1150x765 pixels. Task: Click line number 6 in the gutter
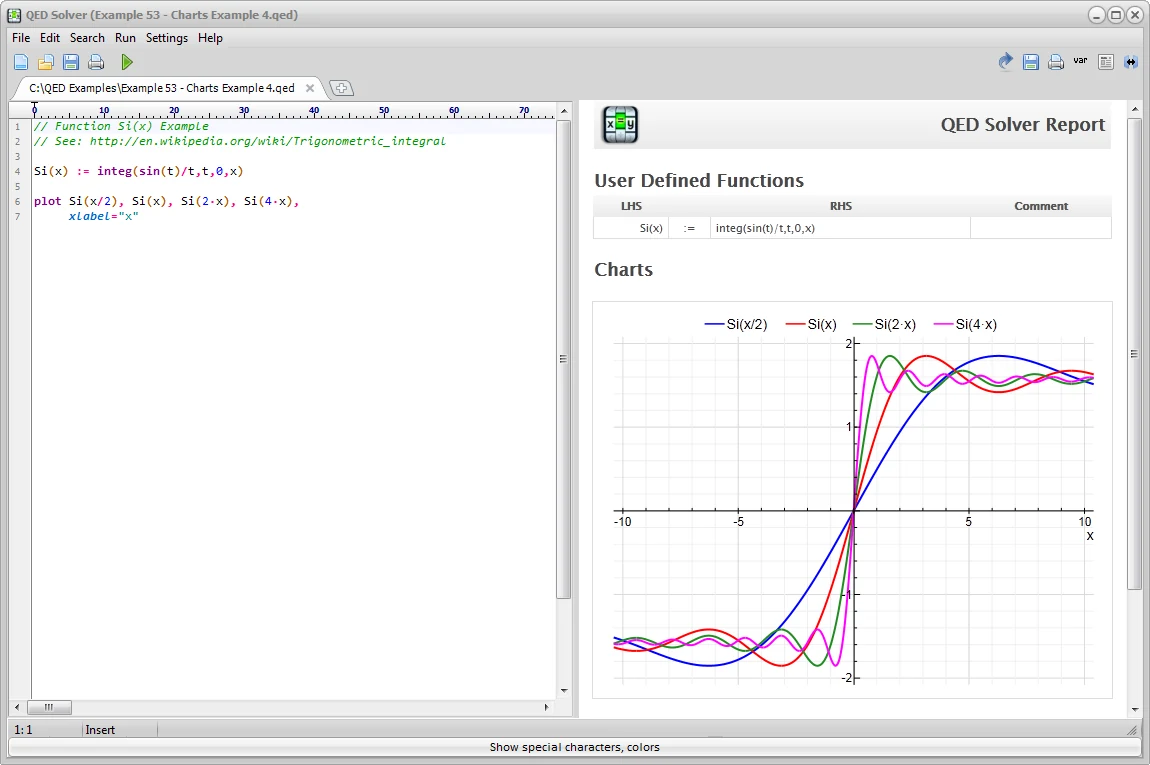click(x=18, y=201)
